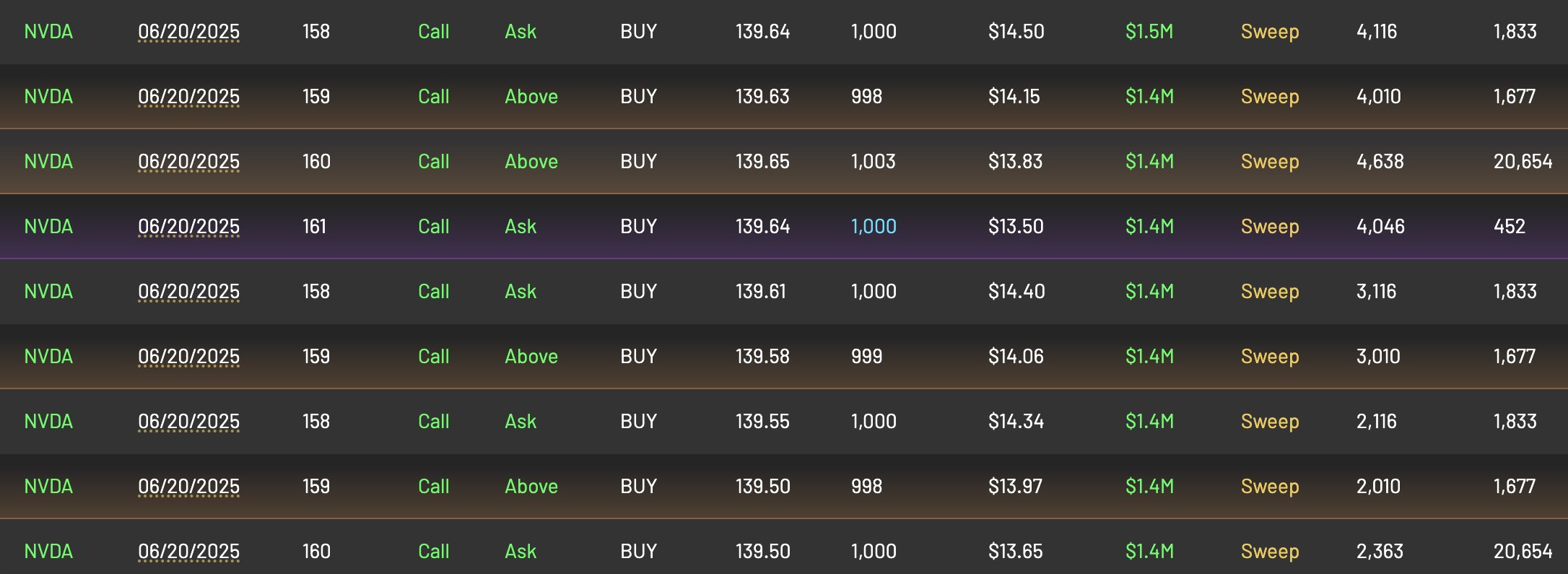Select the 4,638 volume cell

point(1380,162)
